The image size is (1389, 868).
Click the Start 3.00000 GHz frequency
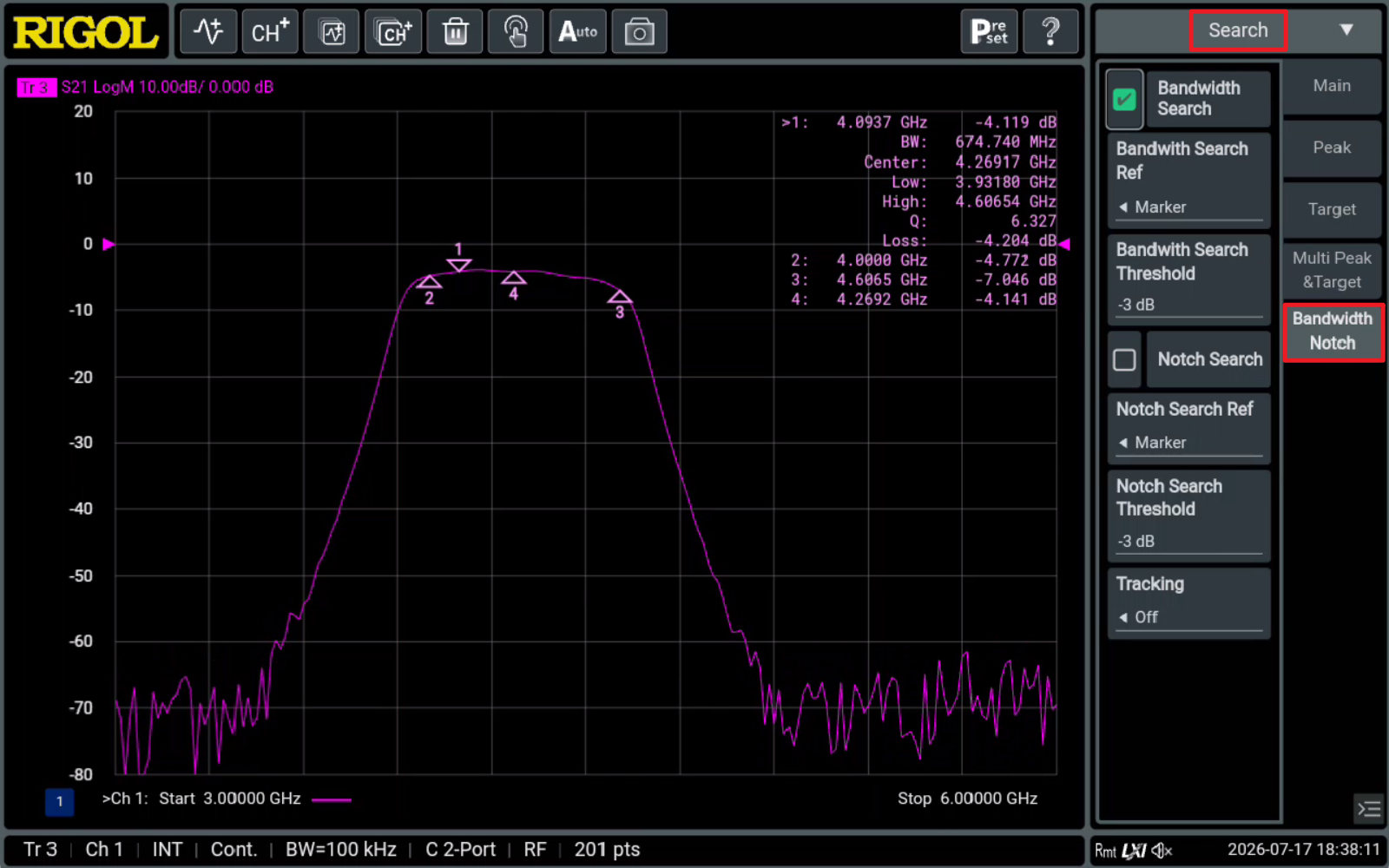point(229,799)
